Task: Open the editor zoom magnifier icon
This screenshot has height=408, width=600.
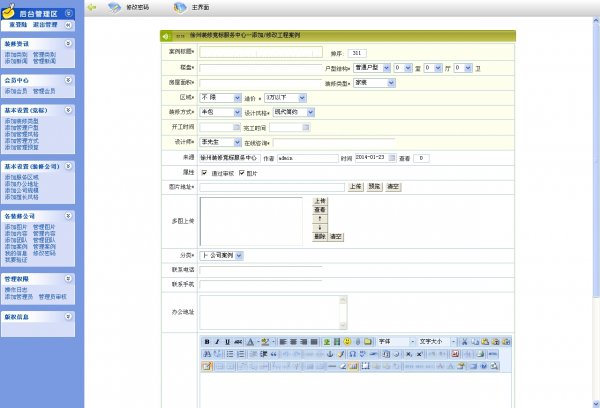Action: coord(494,366)
